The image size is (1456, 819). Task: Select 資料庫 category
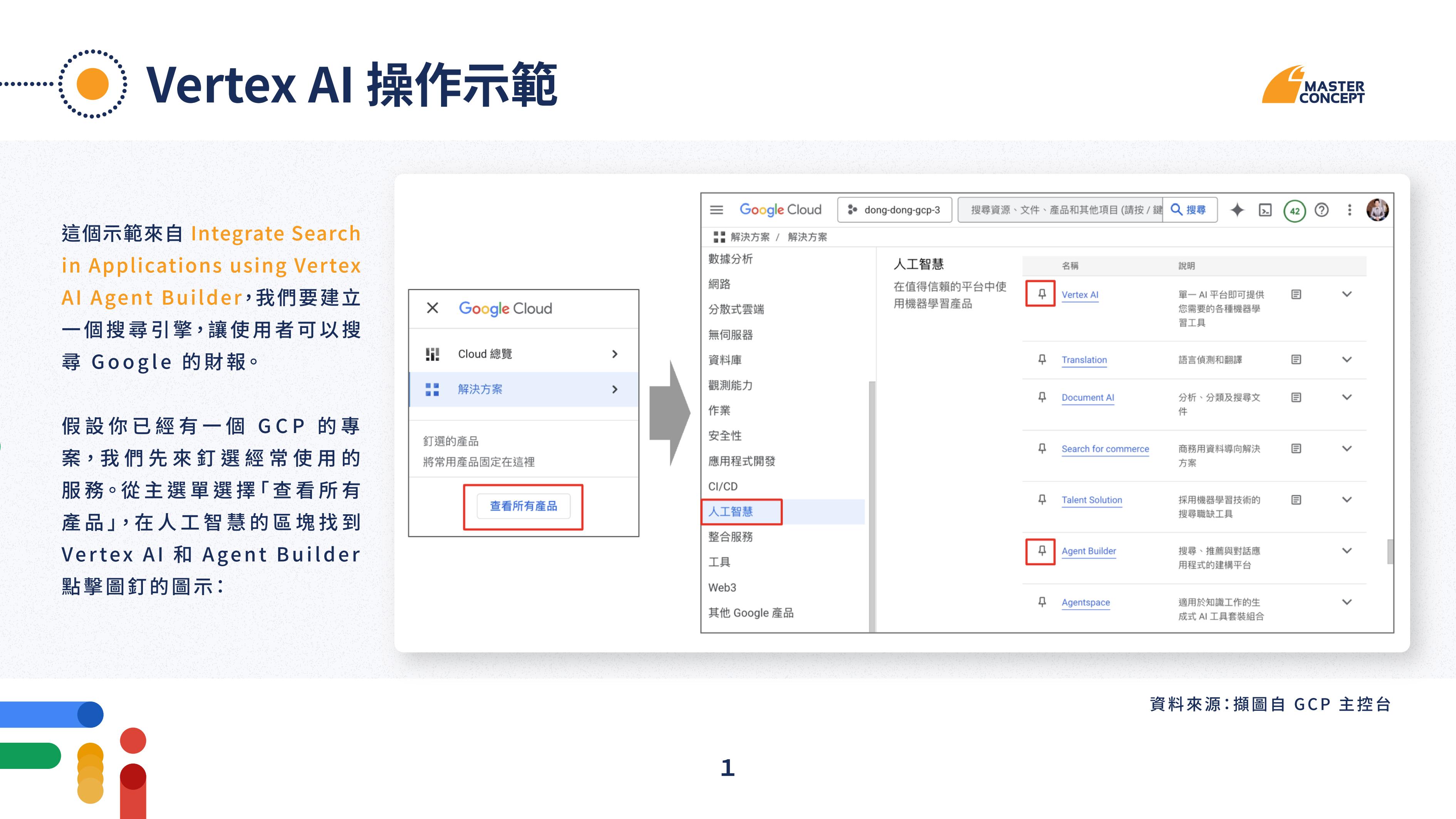point(725,360)
